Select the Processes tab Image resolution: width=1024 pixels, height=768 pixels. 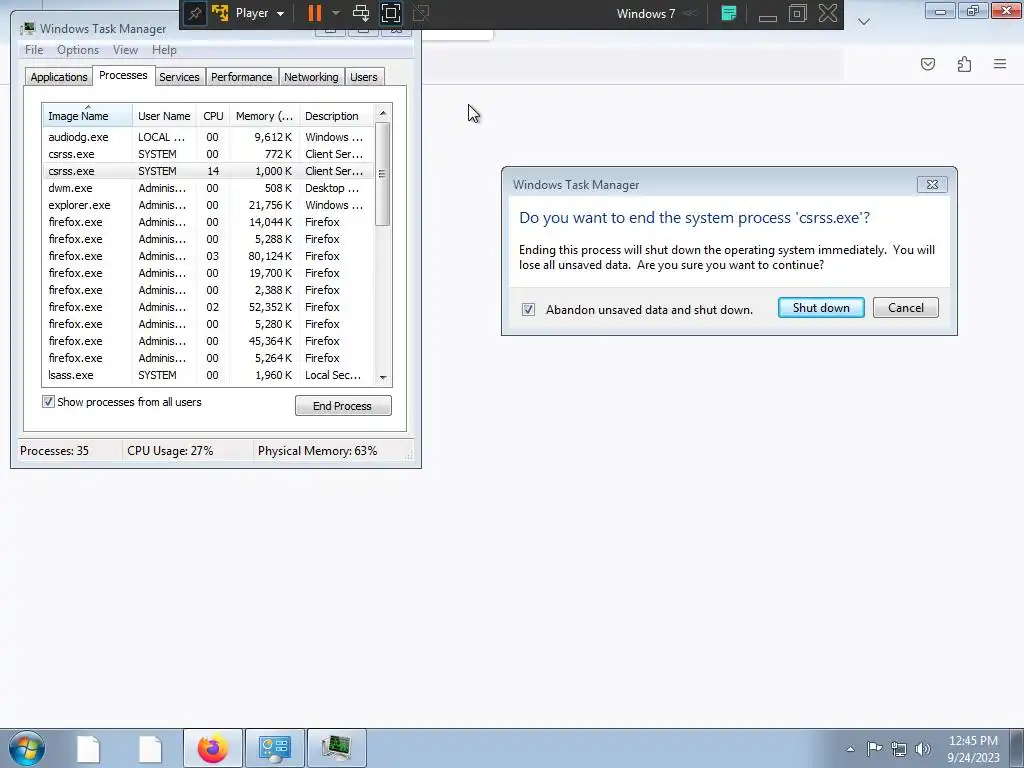tap(123, 75)
